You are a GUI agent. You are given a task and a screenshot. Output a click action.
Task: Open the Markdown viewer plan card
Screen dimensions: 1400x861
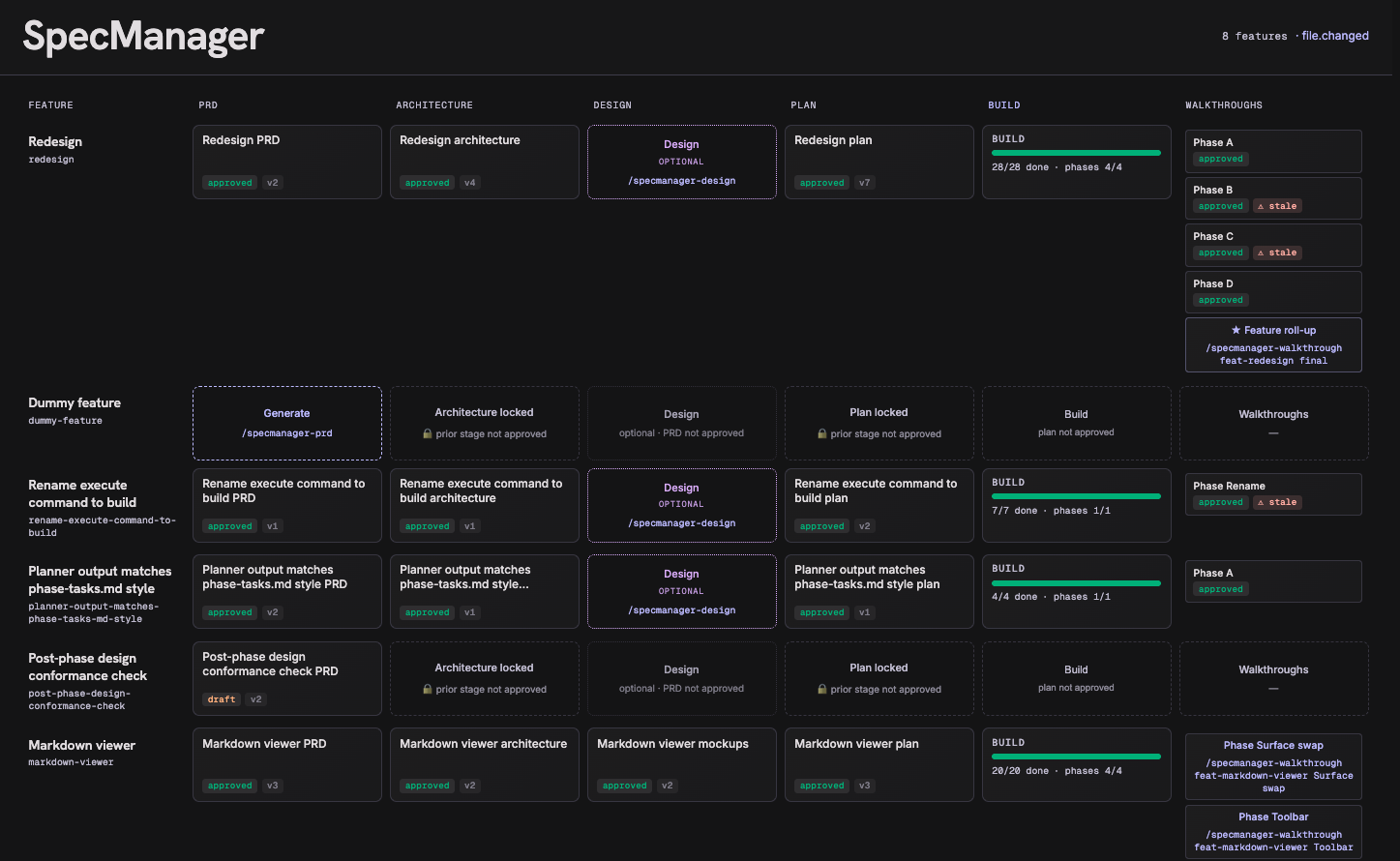tap(879, 764)
